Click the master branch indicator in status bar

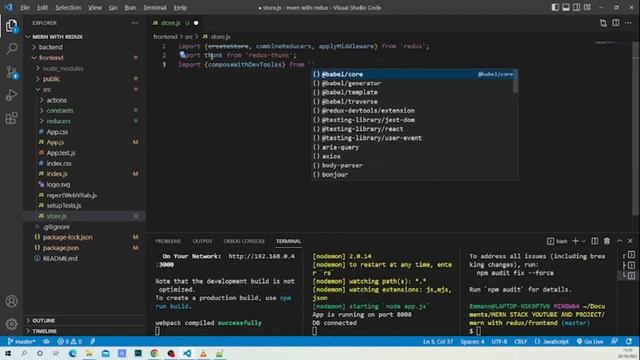coord(21,342)
